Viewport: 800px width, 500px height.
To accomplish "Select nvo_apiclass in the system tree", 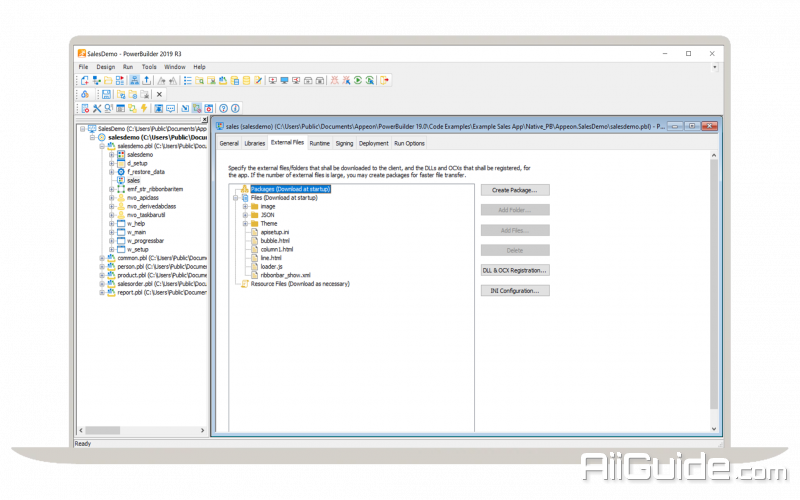I will coord(143,198).
